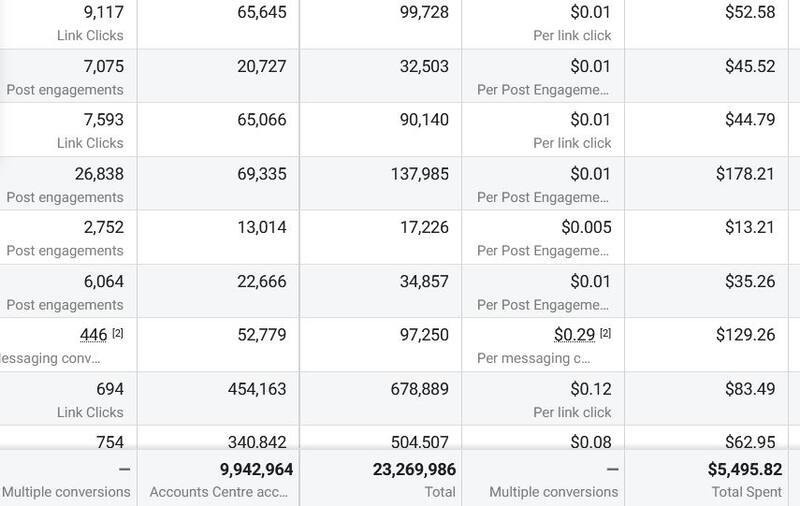Image resolution: width=800 pixels, height=506 pixels.
Task: Click the [2] footnote marker beside $0.29
Action: pos(606,333)
